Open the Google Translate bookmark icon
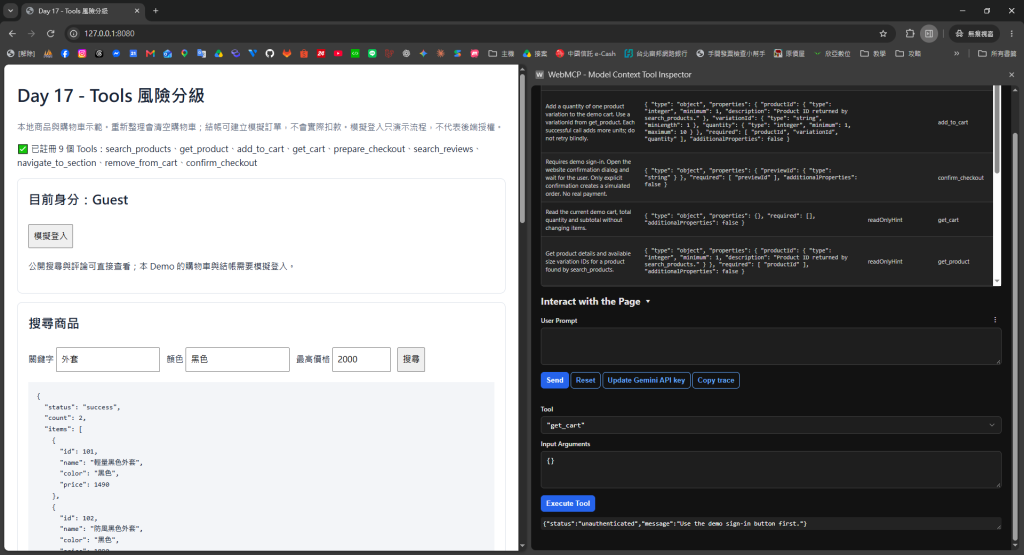The height and width of the screenshot is (555, 1024). (201, 54)
